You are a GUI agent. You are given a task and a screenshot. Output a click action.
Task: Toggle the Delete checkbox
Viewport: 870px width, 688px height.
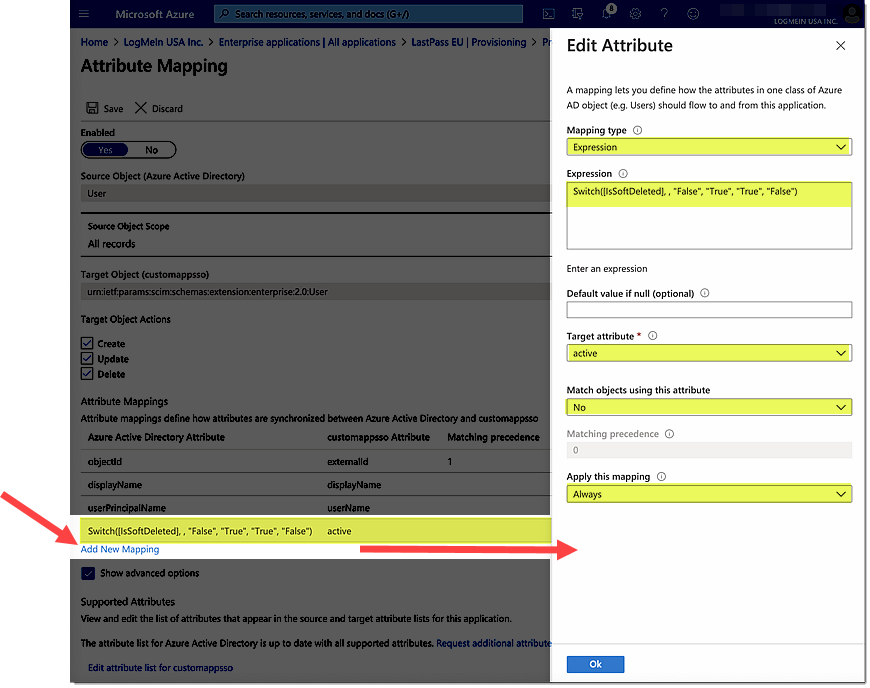(87, 373)
